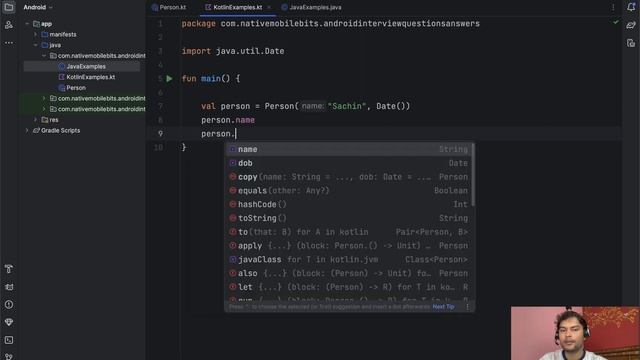This screenshot has width=640, height=360.
Task: Select KotlinExamples.kt in project tree
Action: click(x=87, y=77)
